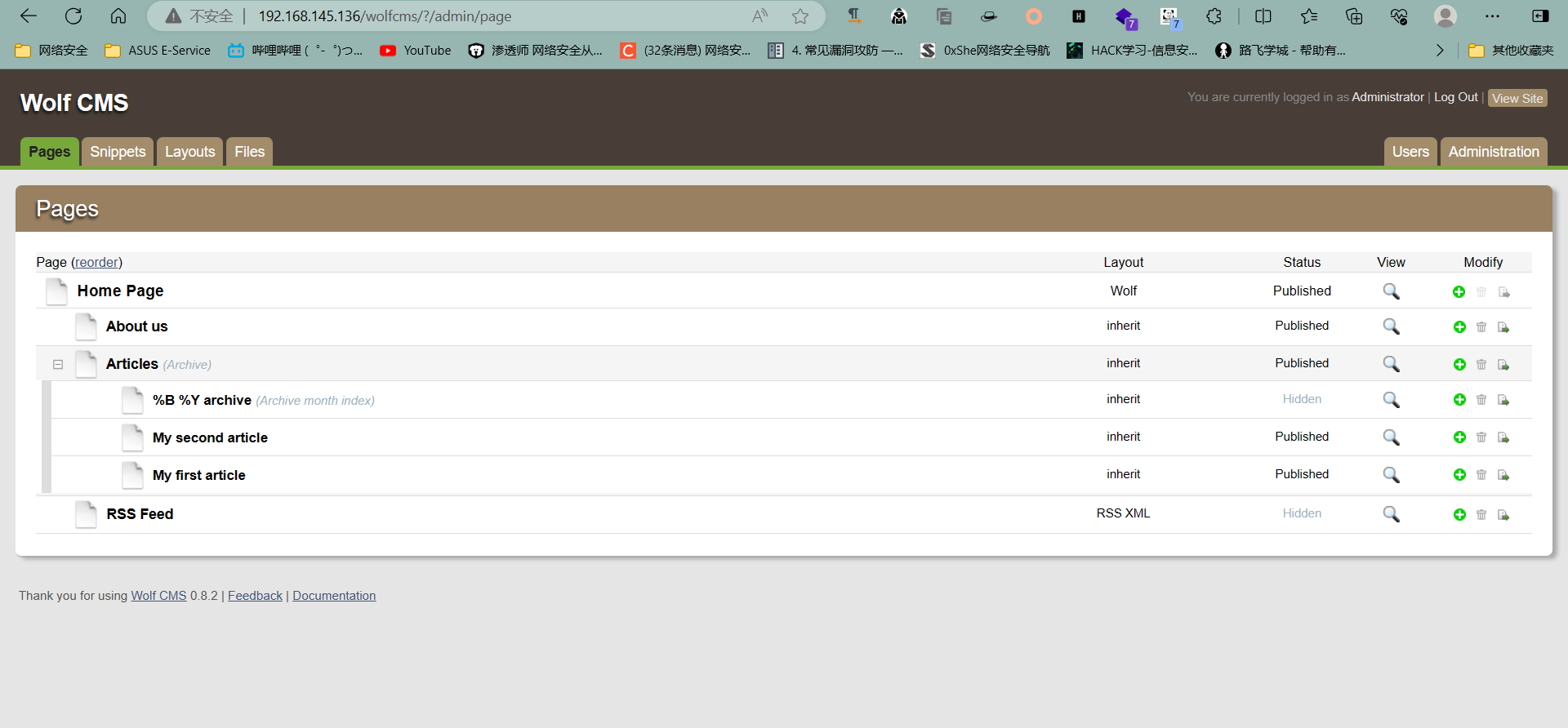Open browser settings and more menu

[x=1493, y=16]
